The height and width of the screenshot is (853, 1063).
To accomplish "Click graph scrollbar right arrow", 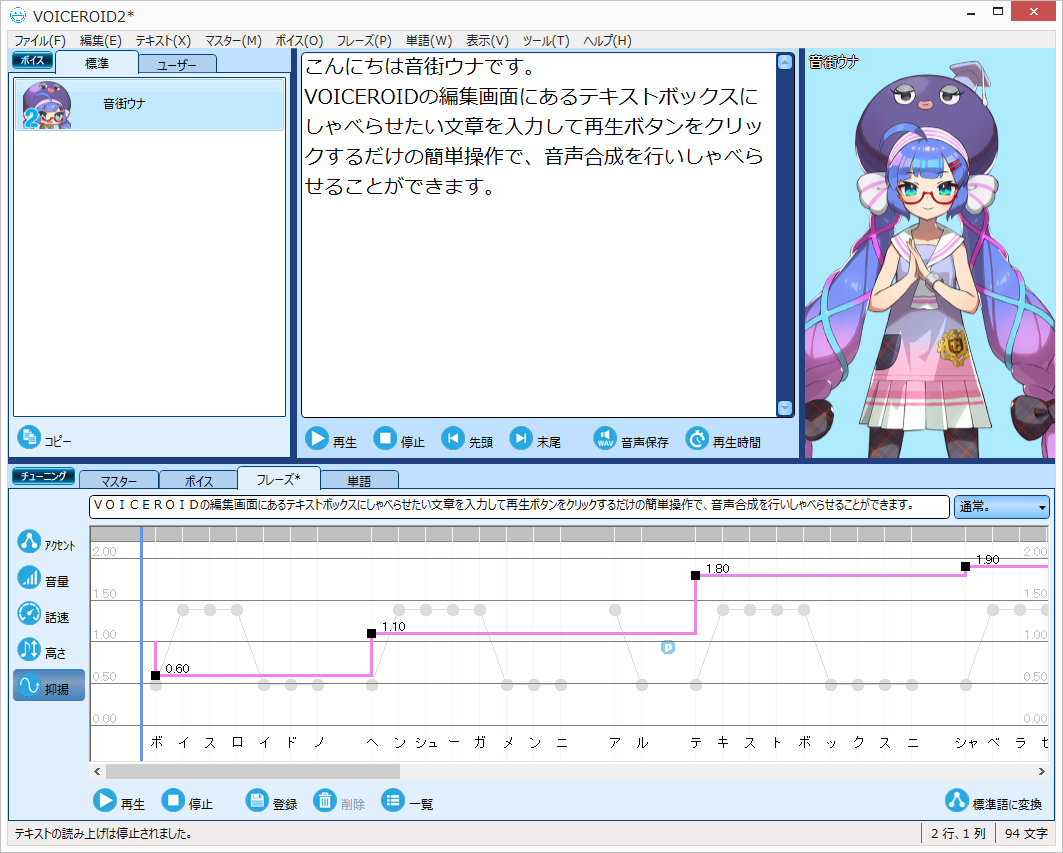I will 1041,772.
